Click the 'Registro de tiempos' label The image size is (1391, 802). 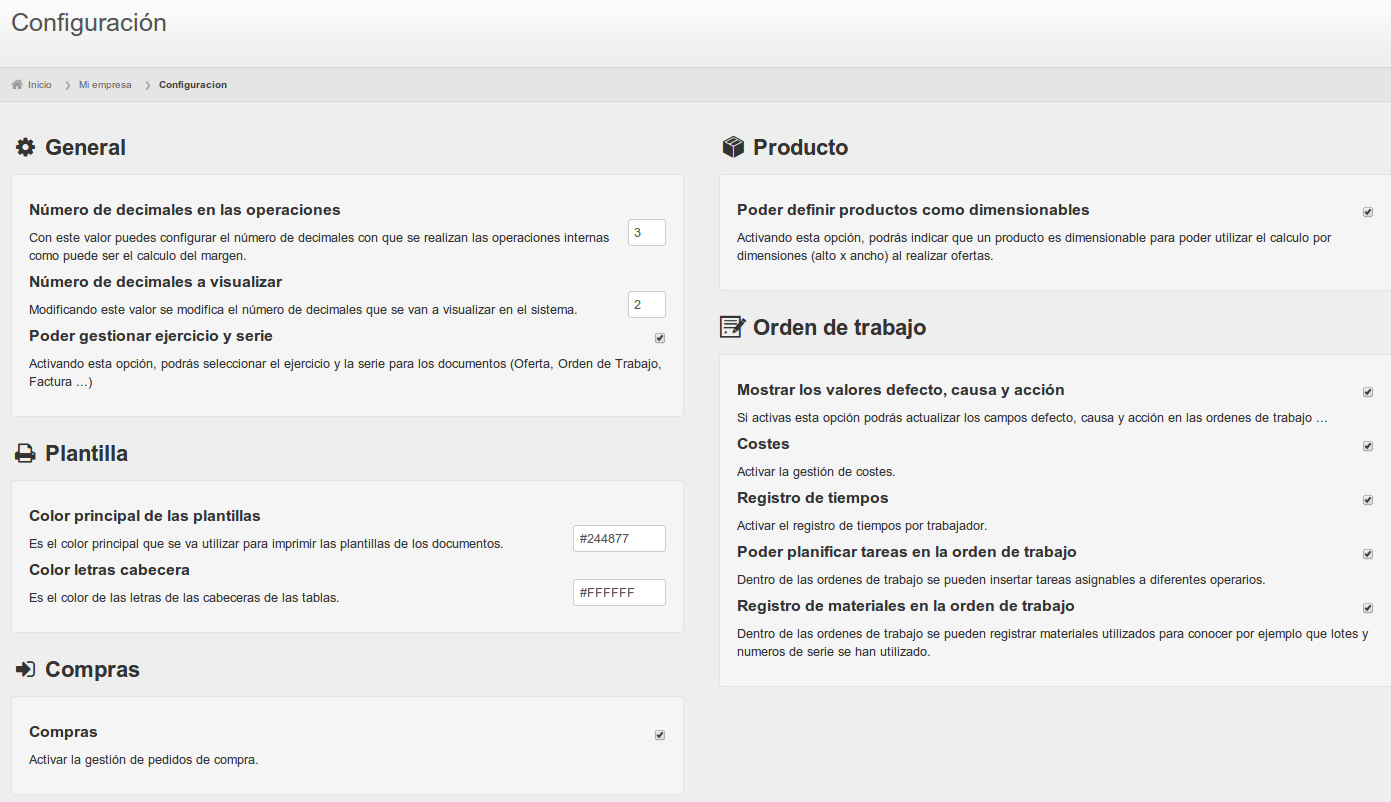813,498
